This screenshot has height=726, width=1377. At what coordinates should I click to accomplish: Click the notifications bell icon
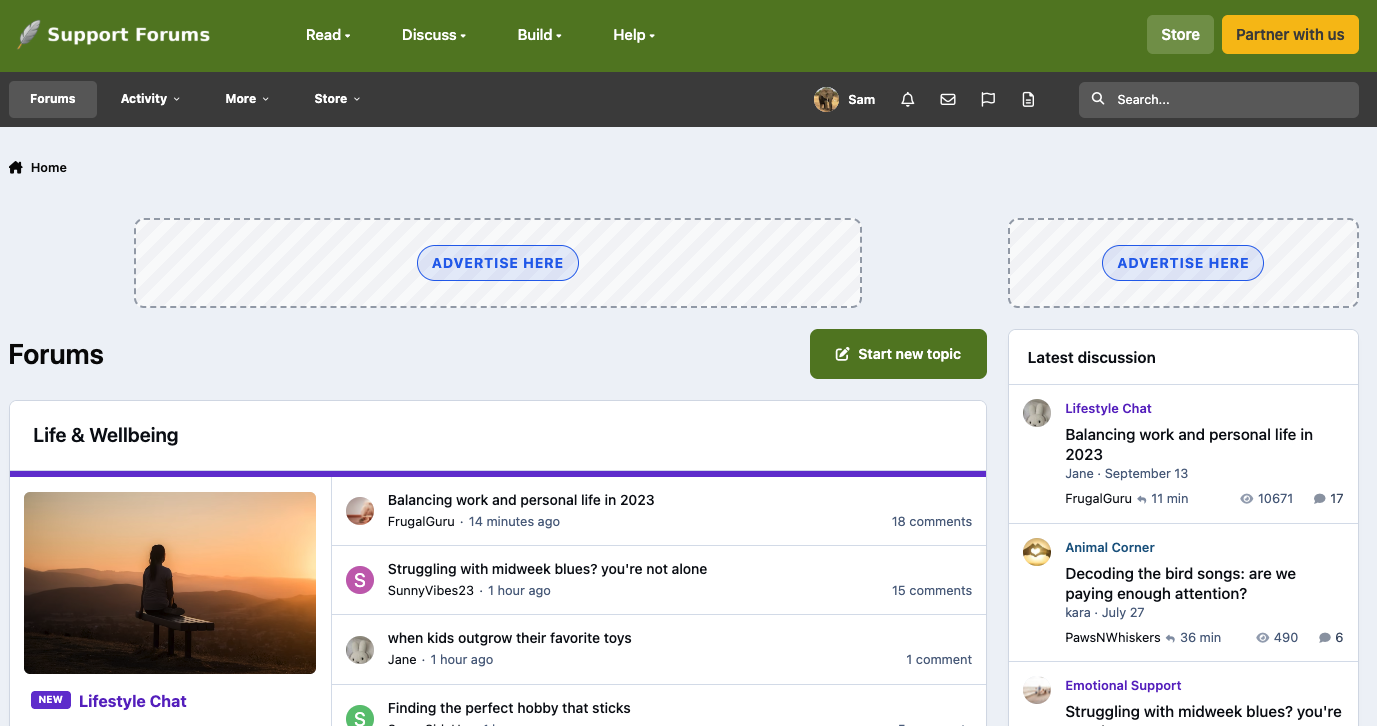[908, 99]
